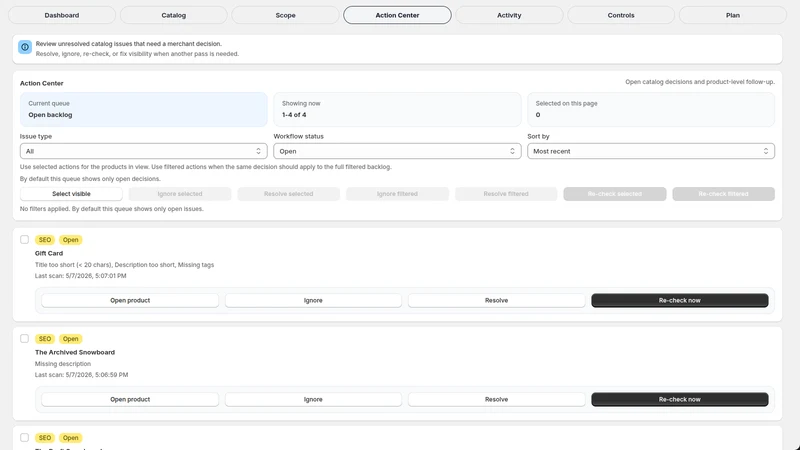The image size is (800, 450).
Task: Ignore The Archived Snowboard issue
Action: coord(313,399)
